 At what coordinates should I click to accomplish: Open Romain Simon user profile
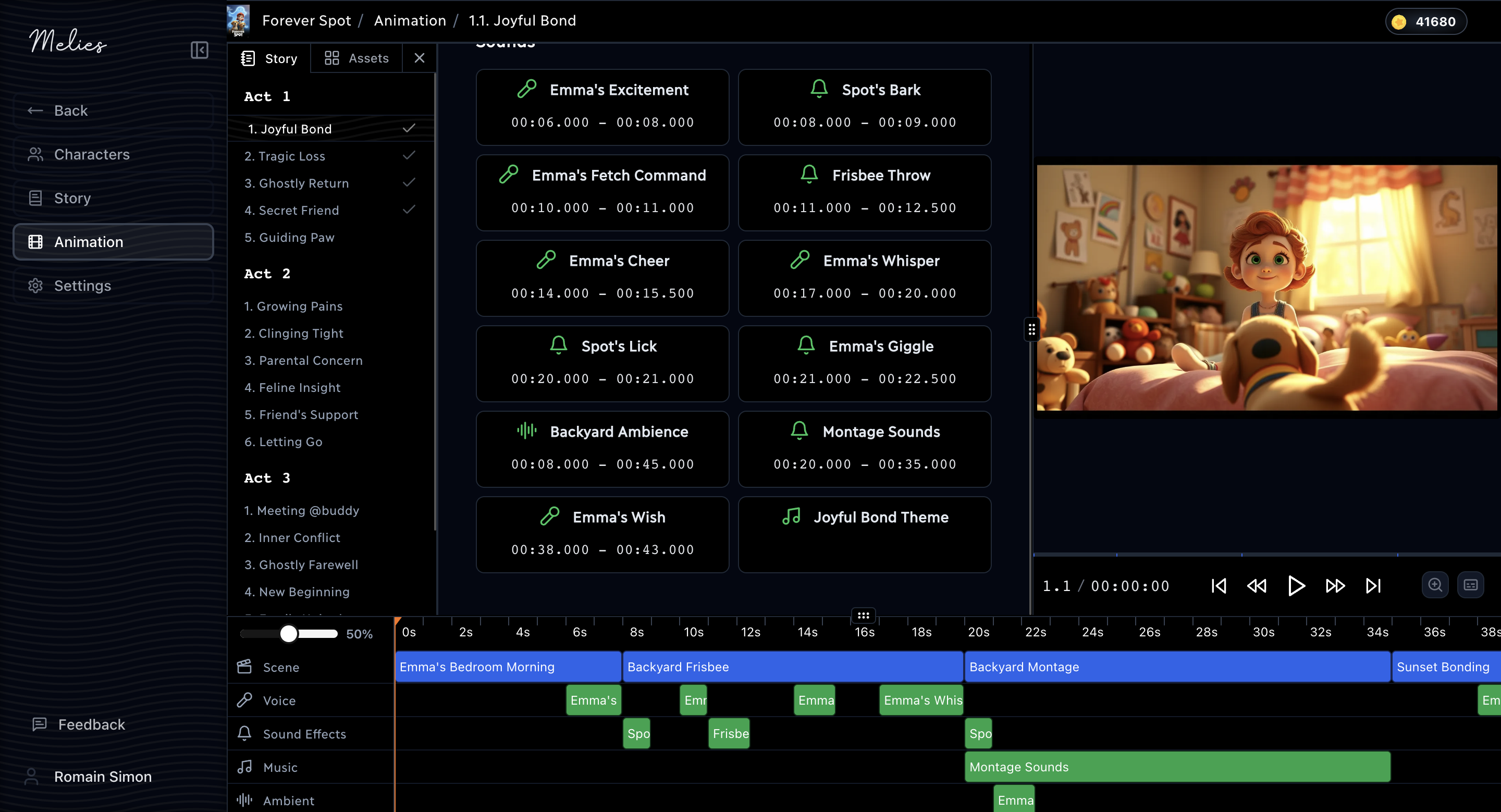(89, 777)
